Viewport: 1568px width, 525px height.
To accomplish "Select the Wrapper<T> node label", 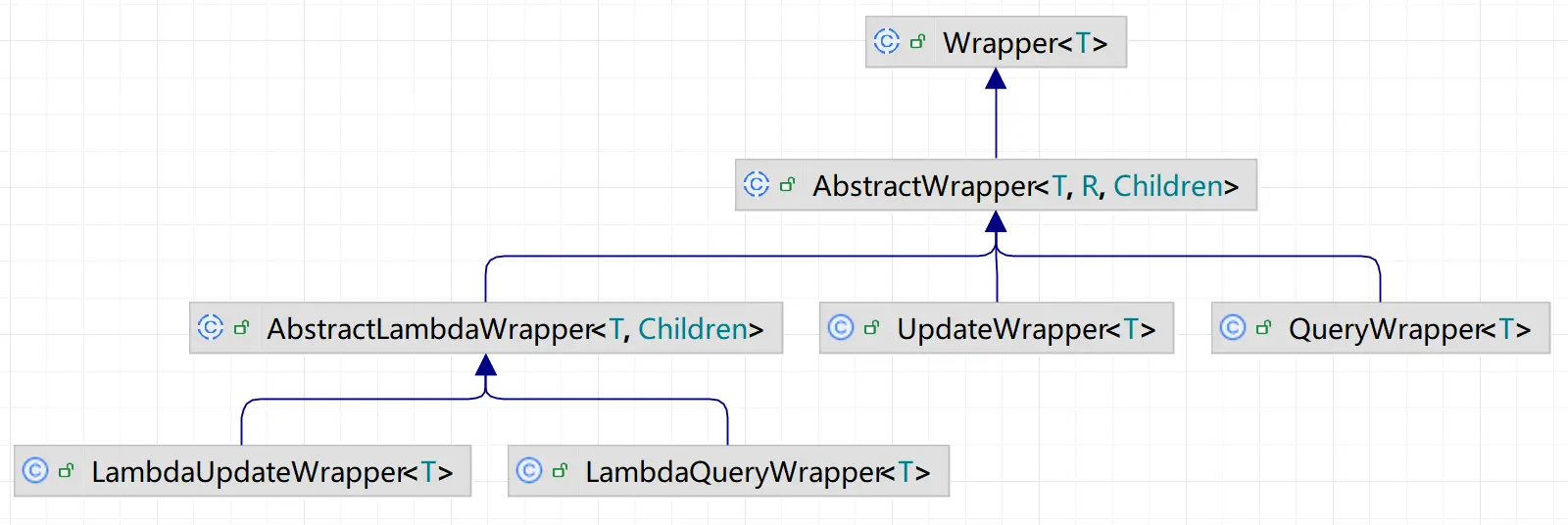I will [1025, 43].
